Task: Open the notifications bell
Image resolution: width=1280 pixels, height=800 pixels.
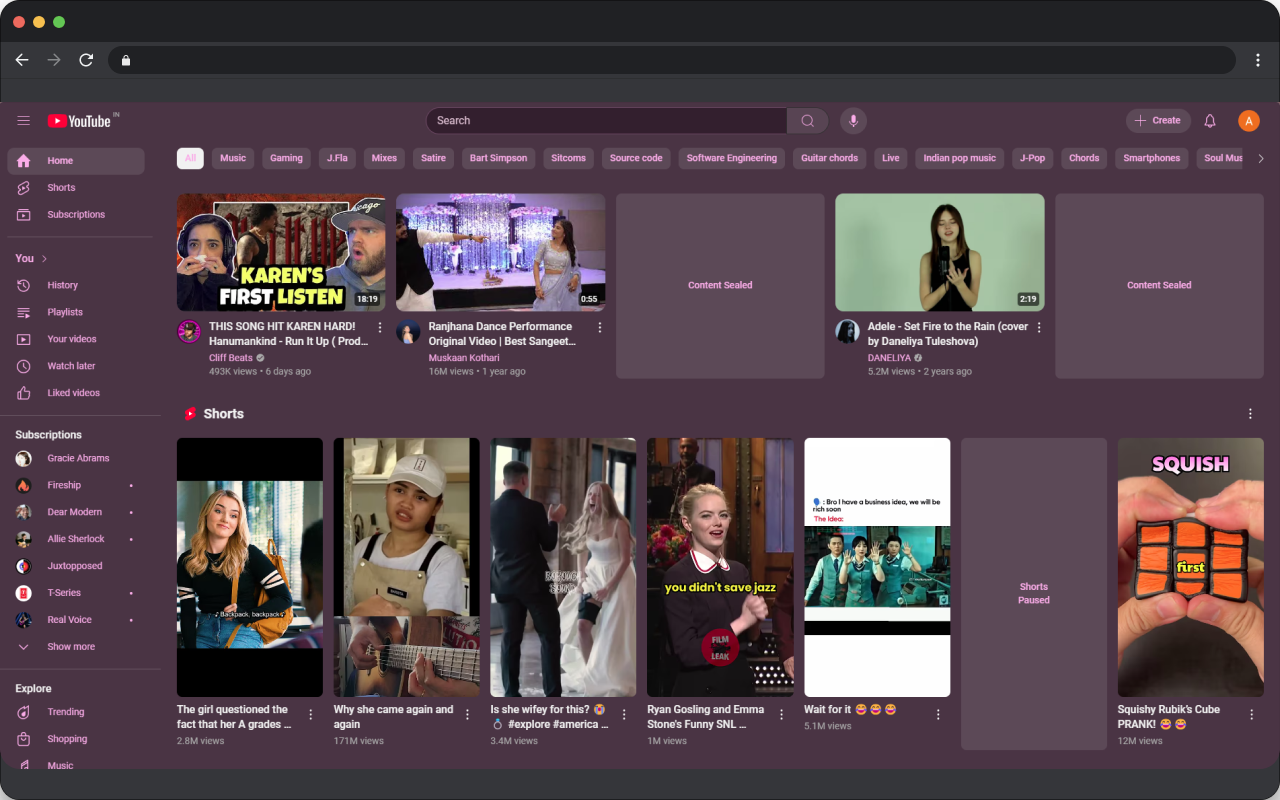Action: click(1209, 121)
